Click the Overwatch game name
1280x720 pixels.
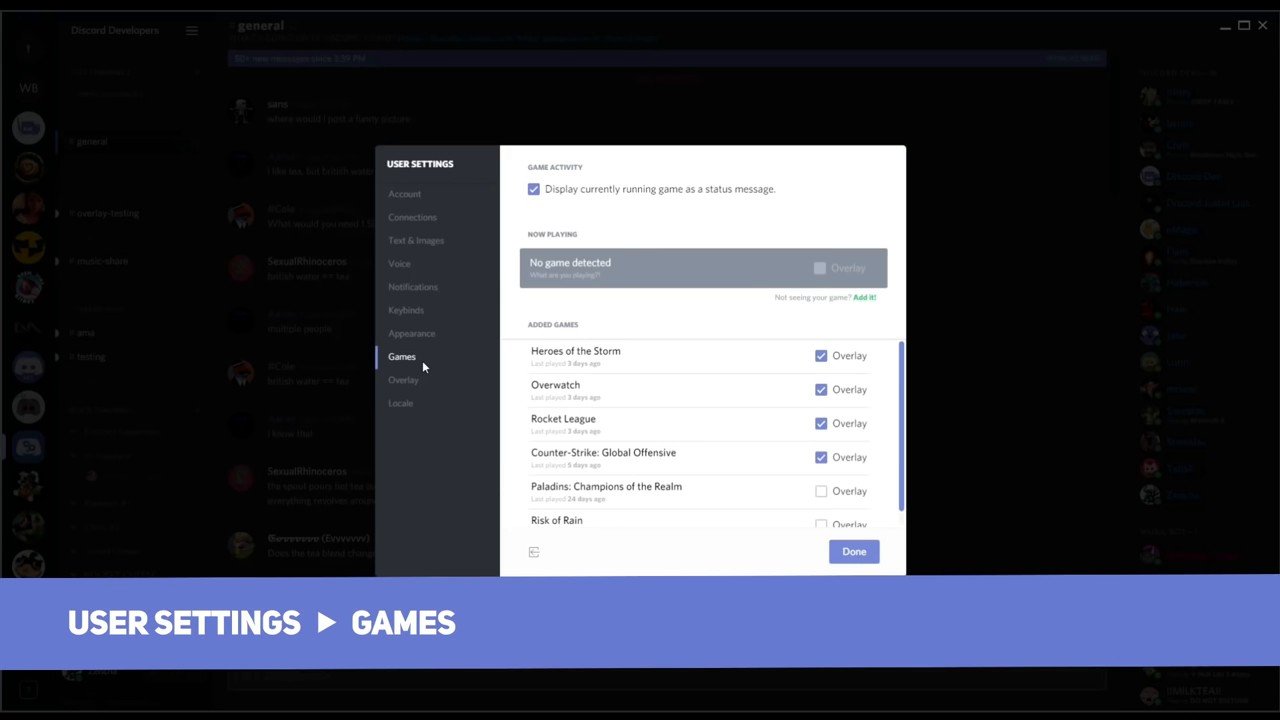click(x=555, y=385)
